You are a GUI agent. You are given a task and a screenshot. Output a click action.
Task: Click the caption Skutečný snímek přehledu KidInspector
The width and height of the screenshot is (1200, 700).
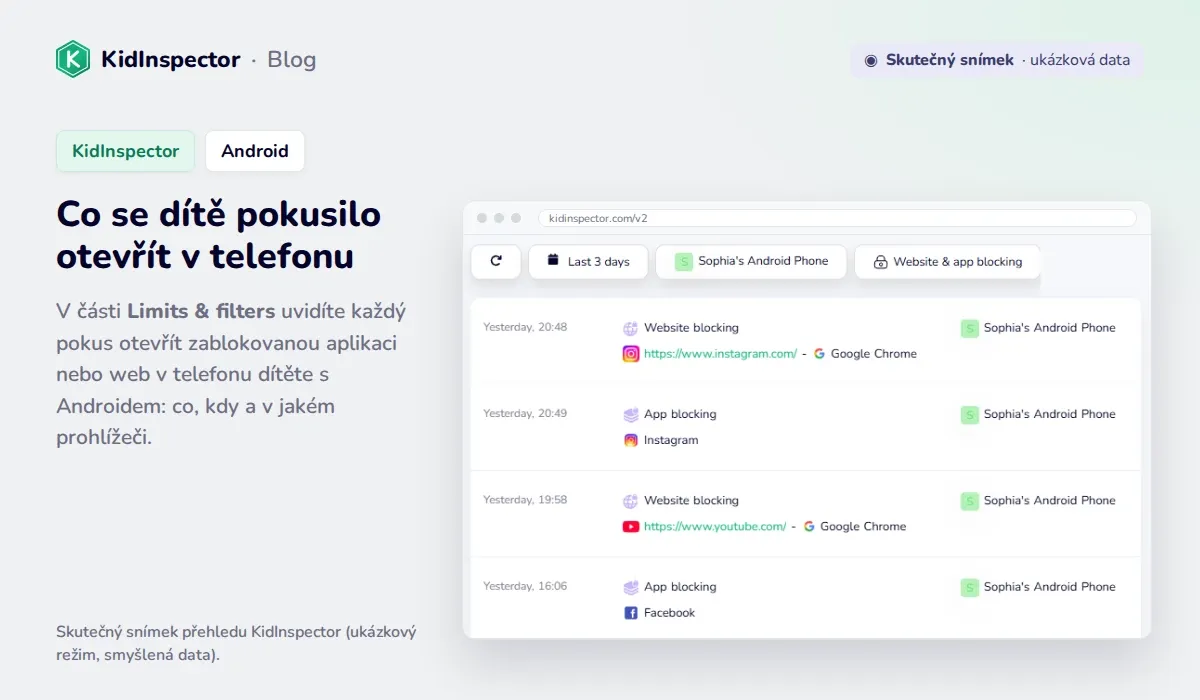click(236, 643)
